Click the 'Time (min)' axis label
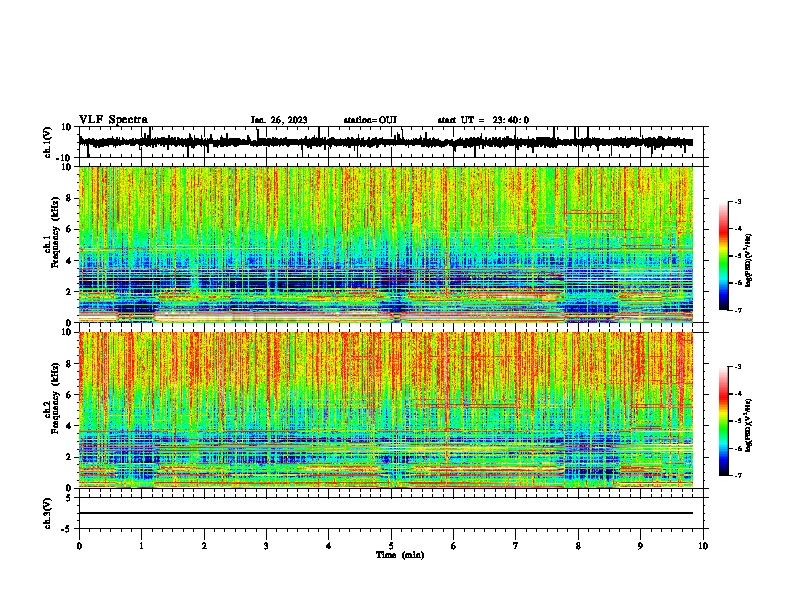792x612 pixels. coord(400,555)
